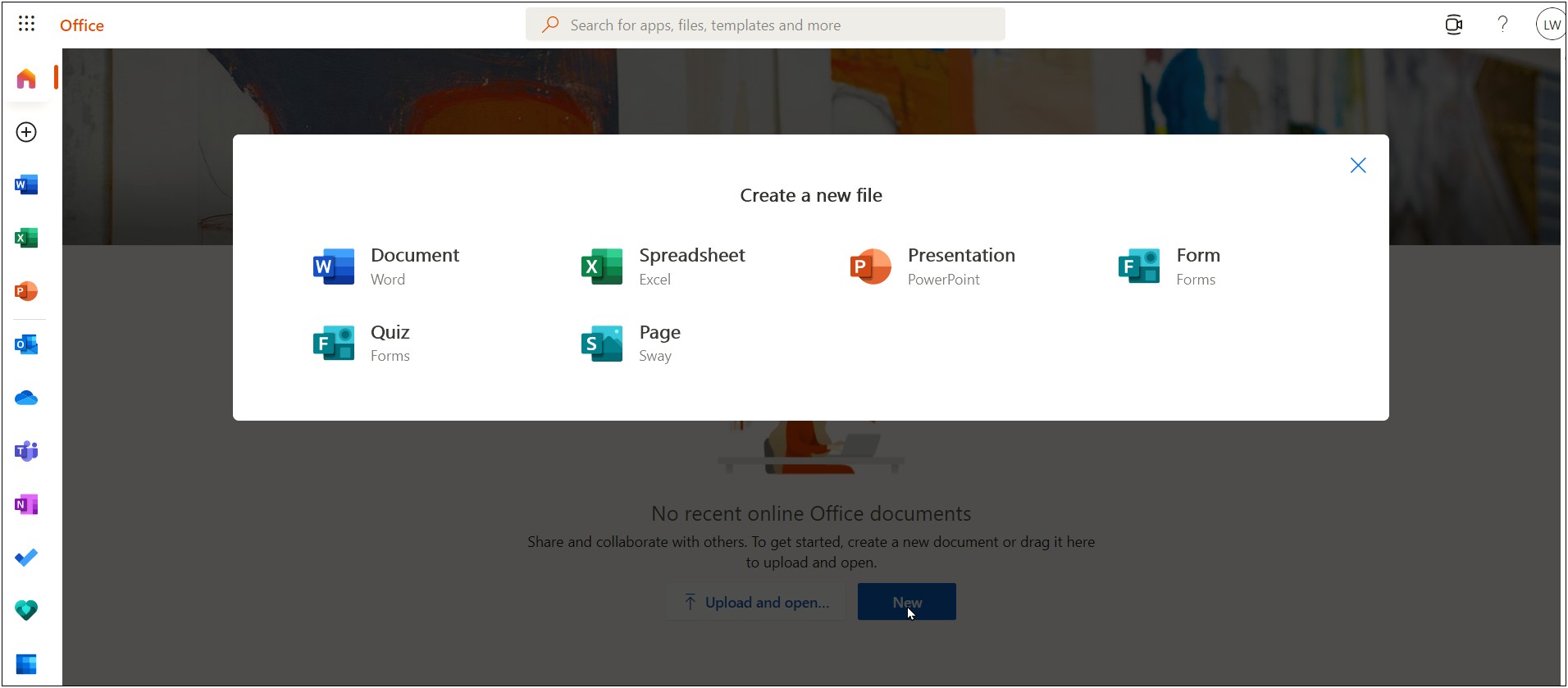Click the Sway icon for new Page
1568x688 pixels.
click(602, 344)
